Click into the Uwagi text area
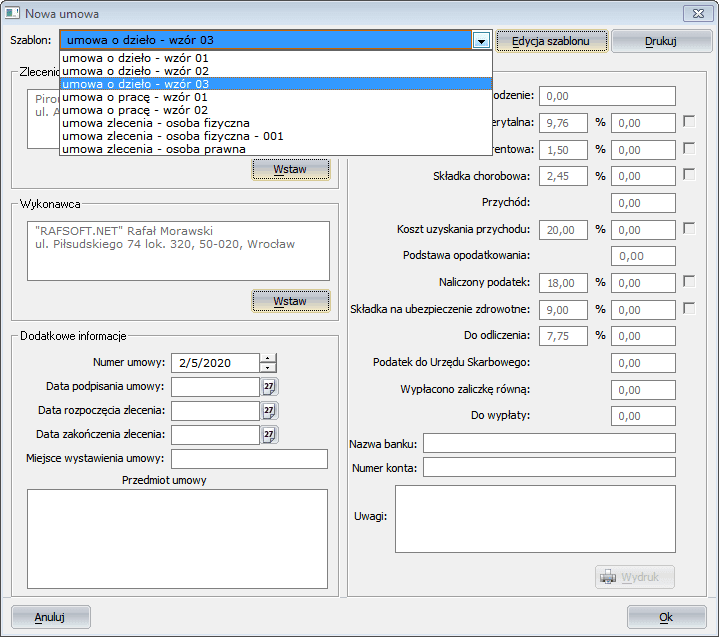 point(535,518)
